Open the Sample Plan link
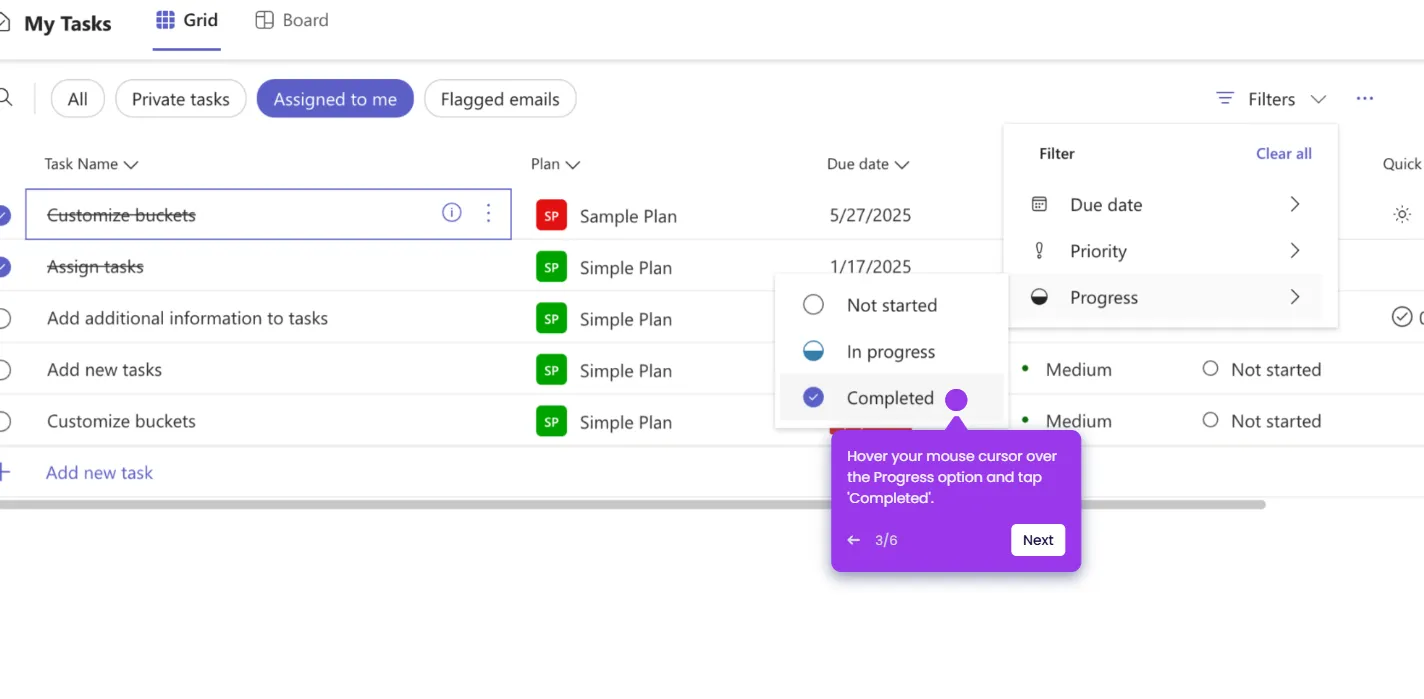The height and width of the screenshot is (699, 1424). [x=628, y=216]
